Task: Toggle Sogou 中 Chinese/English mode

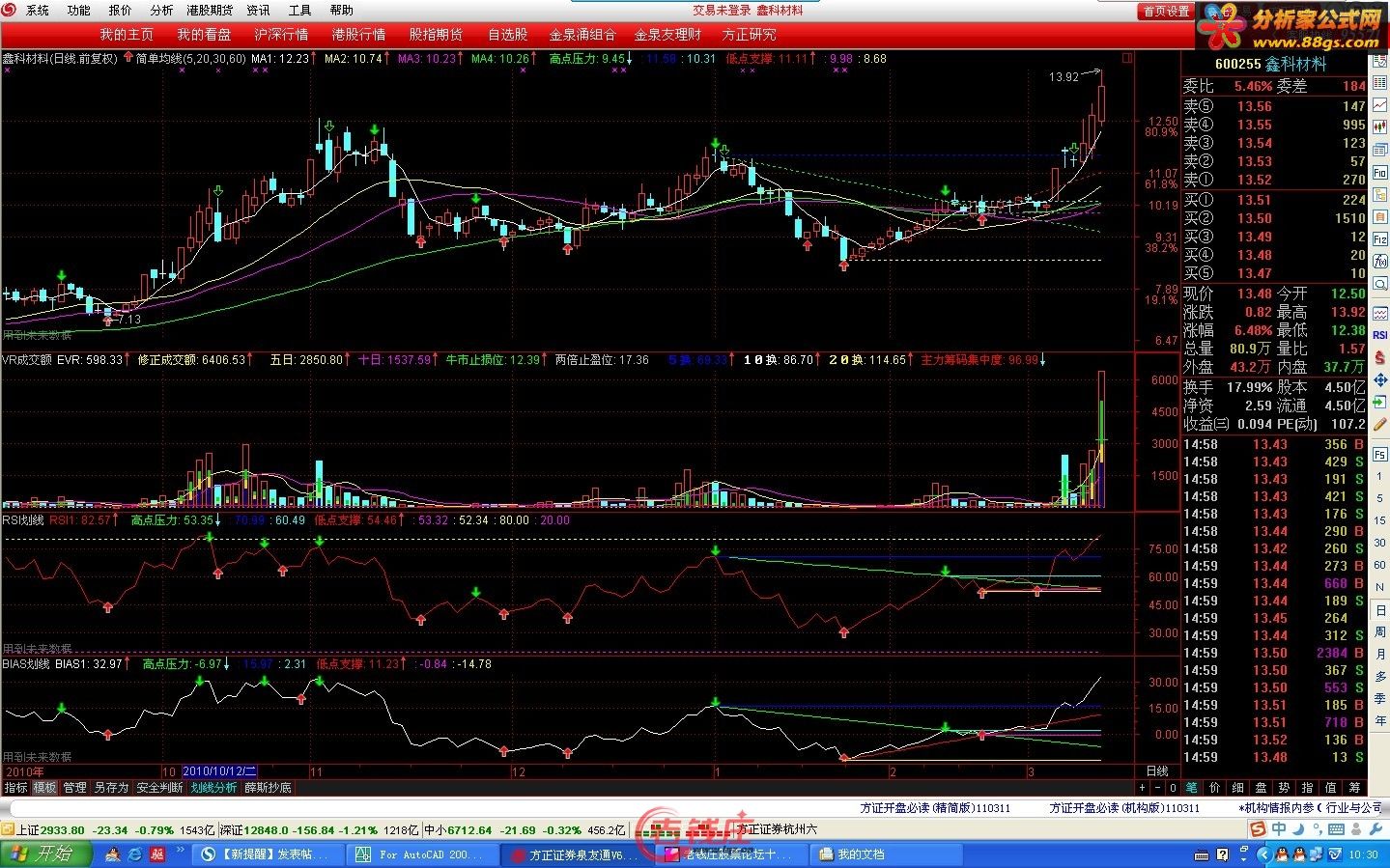Action: (1279, 829)
